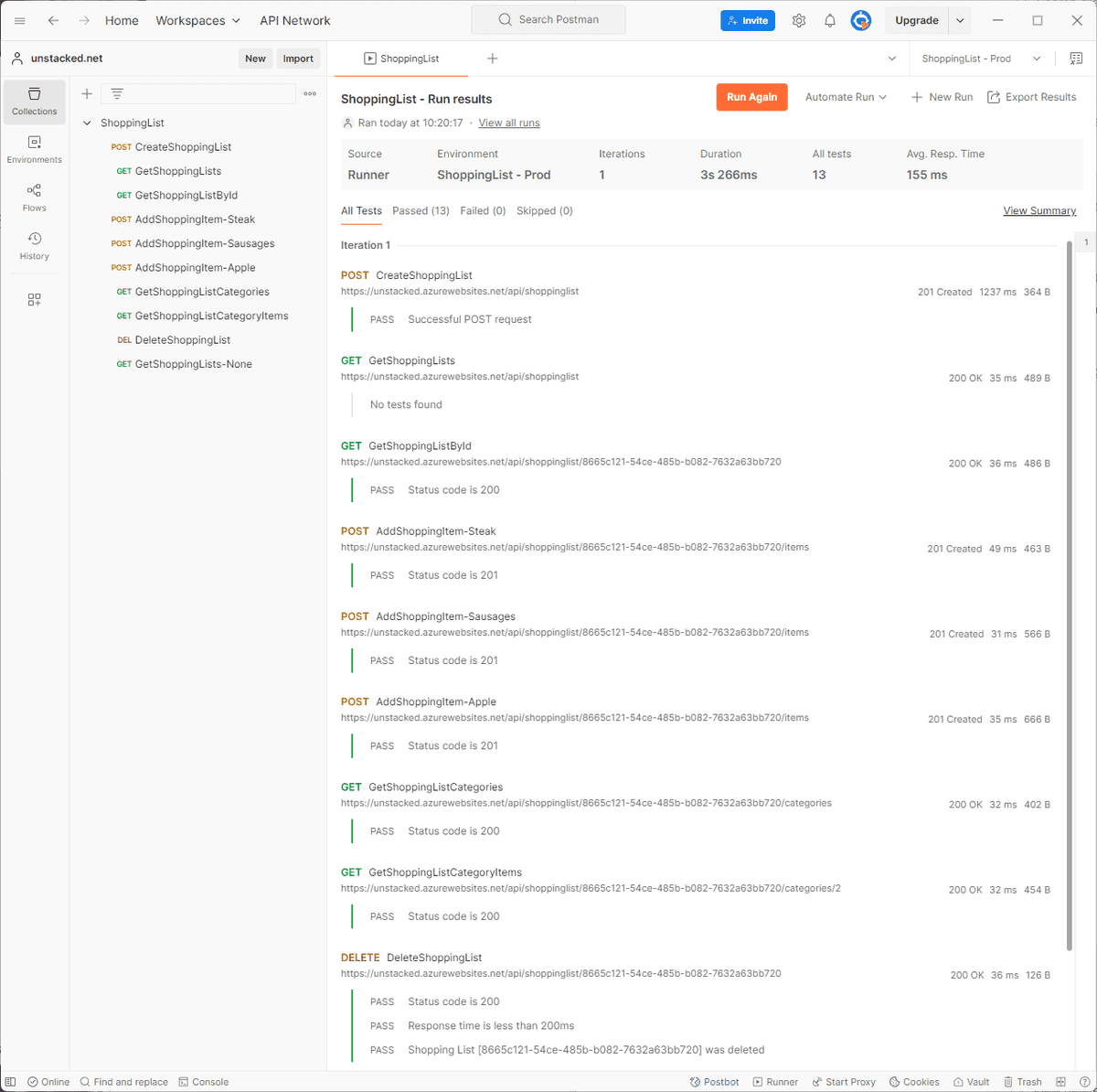The width and height of the screenshot is (1097, 1092).
Task: Open the Workspaces dropdown
Action: coord(197,20)
